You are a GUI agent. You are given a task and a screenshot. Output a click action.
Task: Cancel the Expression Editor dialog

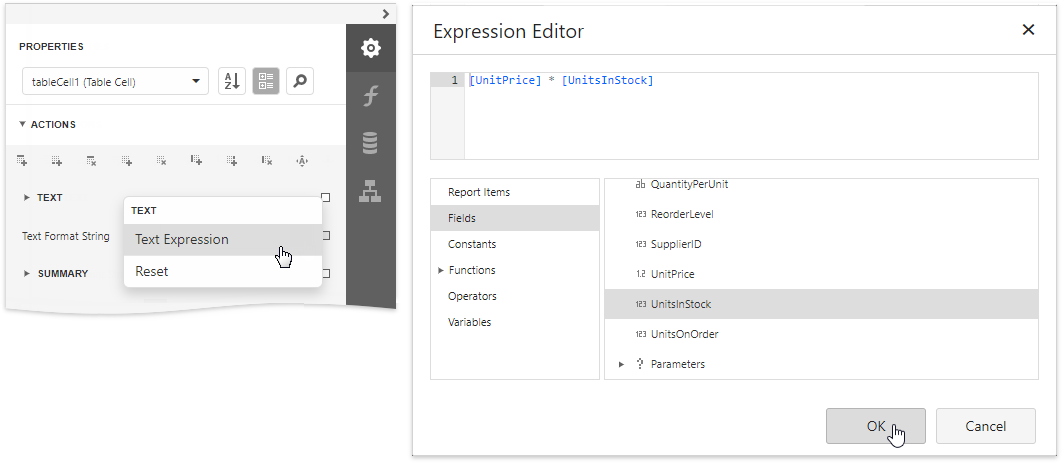985,426
